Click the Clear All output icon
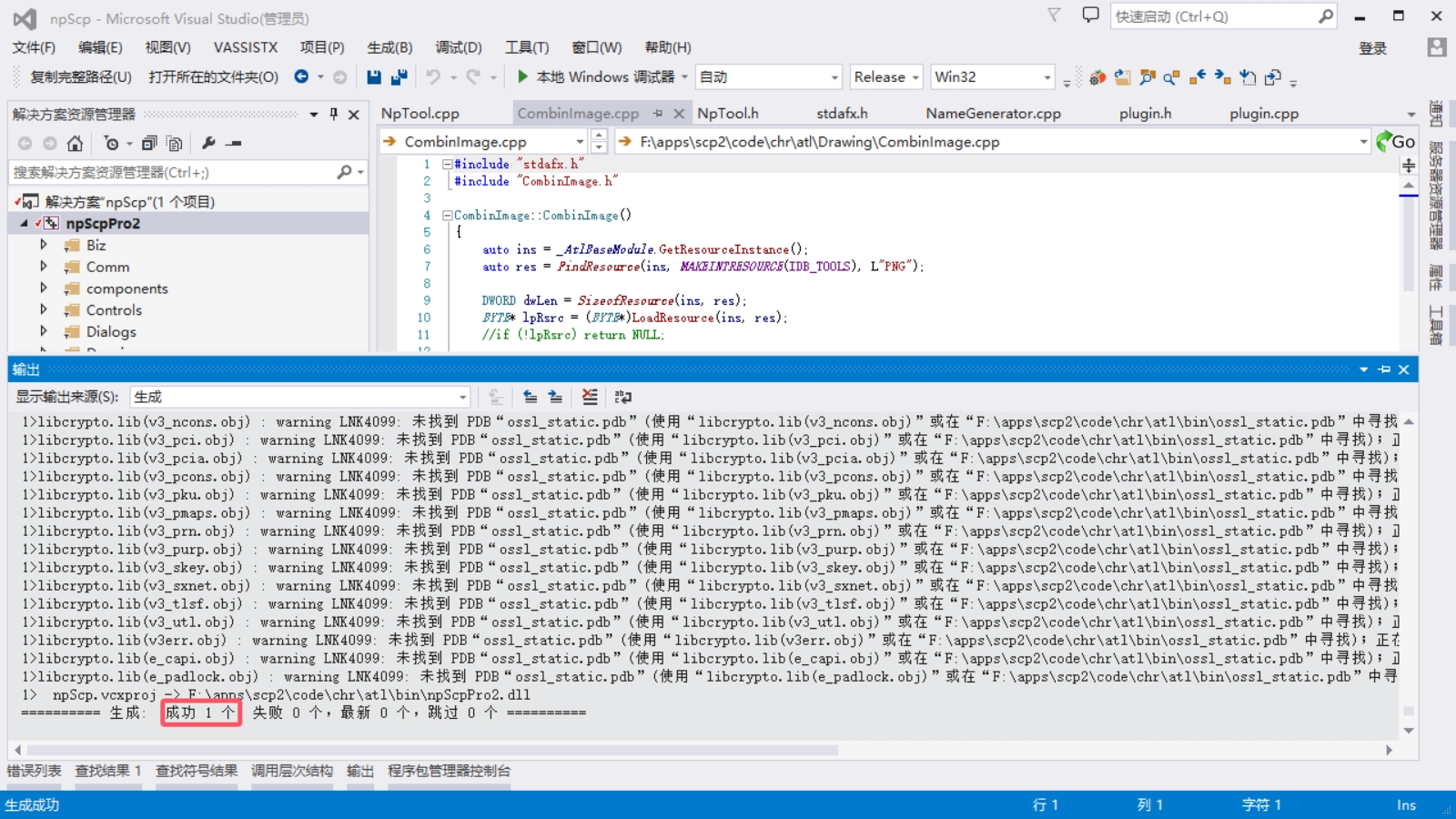The width and height of the screenshot is (1456, 819). point(590,397)
